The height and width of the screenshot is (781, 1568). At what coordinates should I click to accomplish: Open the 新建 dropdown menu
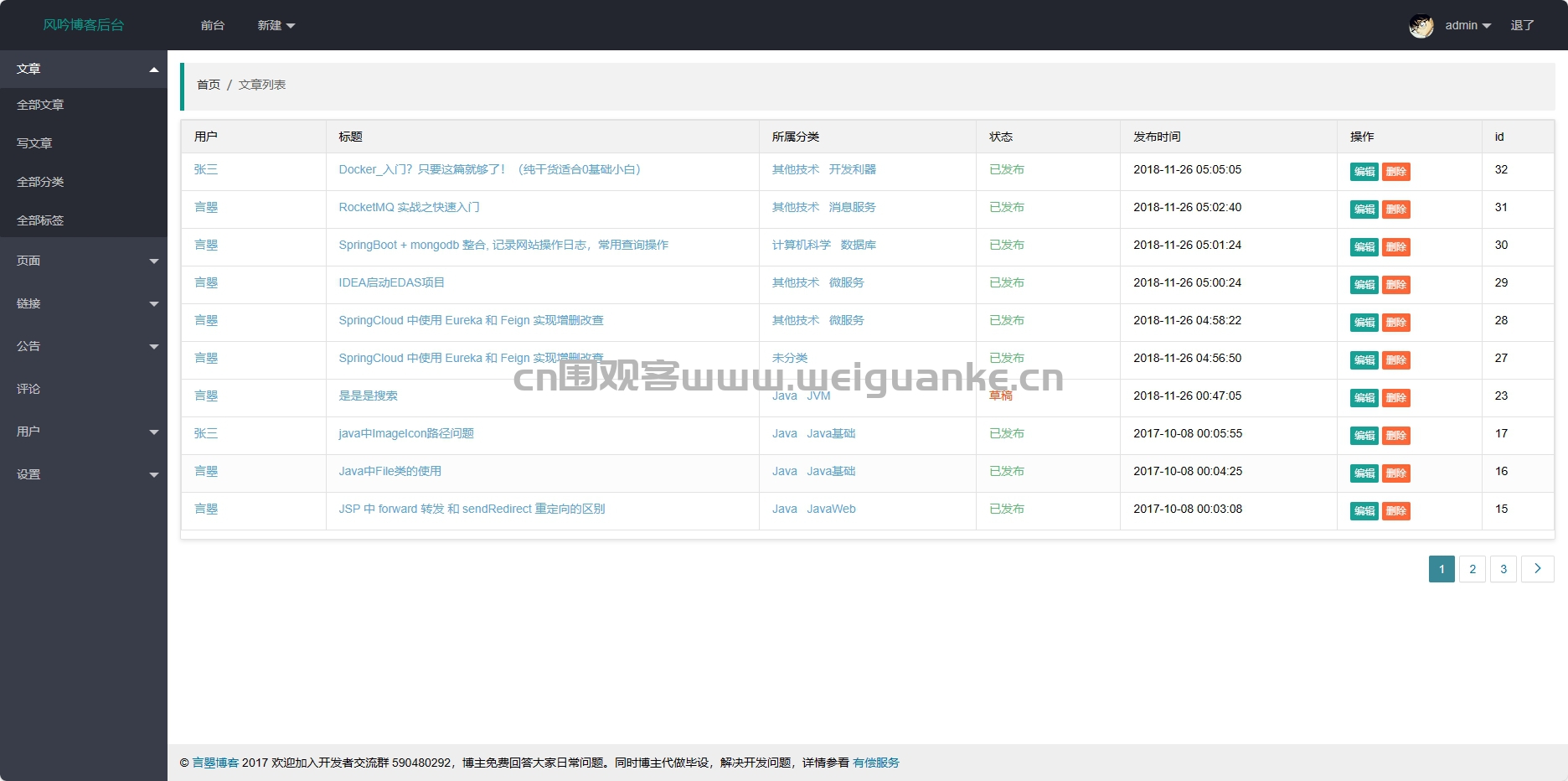coord(276,26)
